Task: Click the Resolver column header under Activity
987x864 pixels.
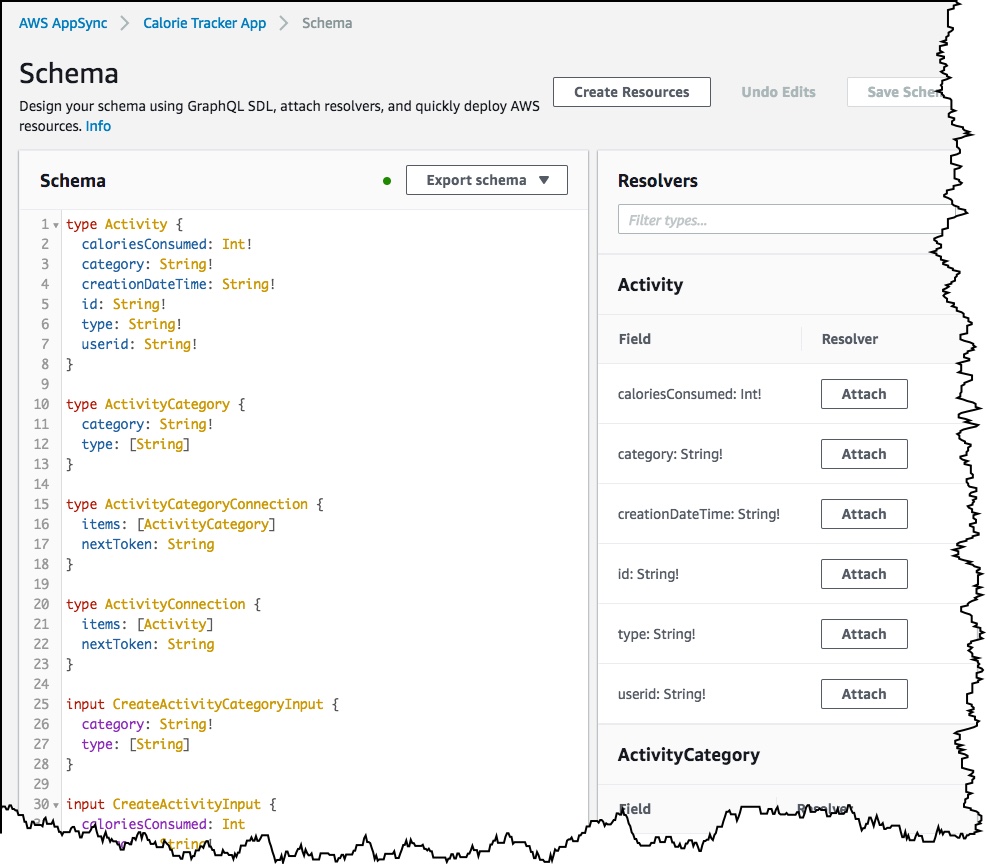Action: (849, 339)
